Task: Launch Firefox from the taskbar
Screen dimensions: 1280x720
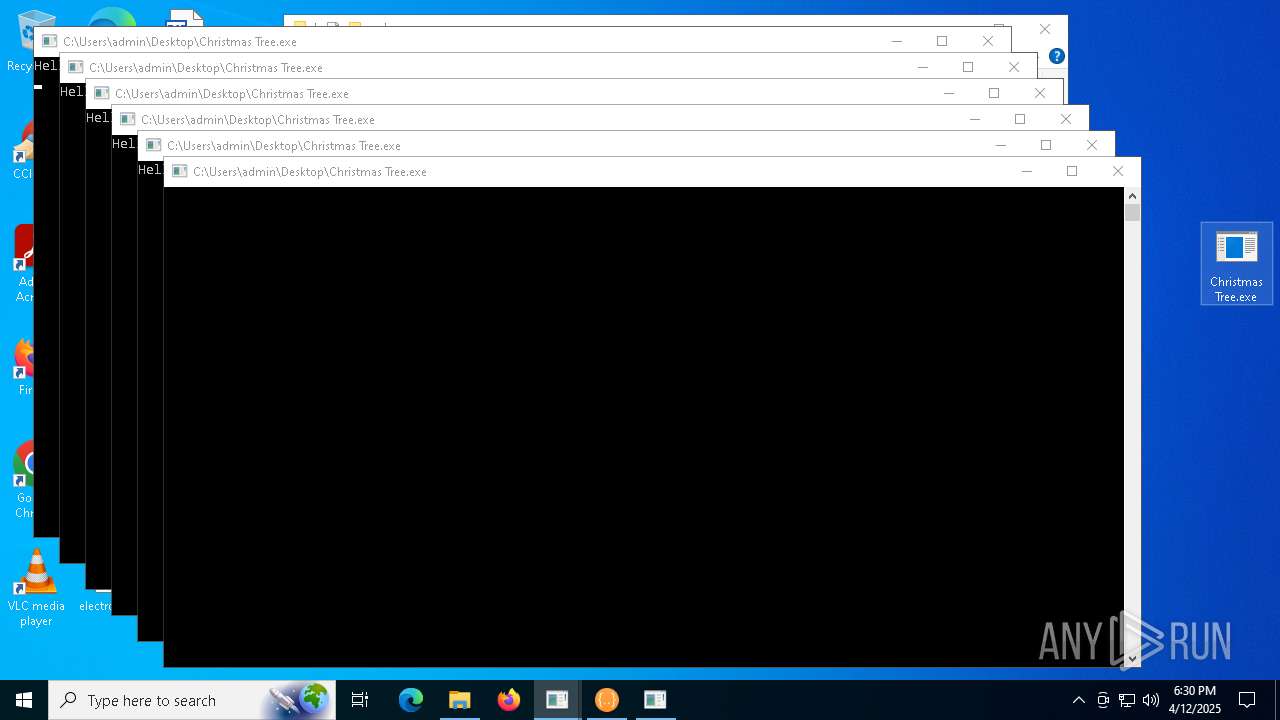Action: (509, 700)
